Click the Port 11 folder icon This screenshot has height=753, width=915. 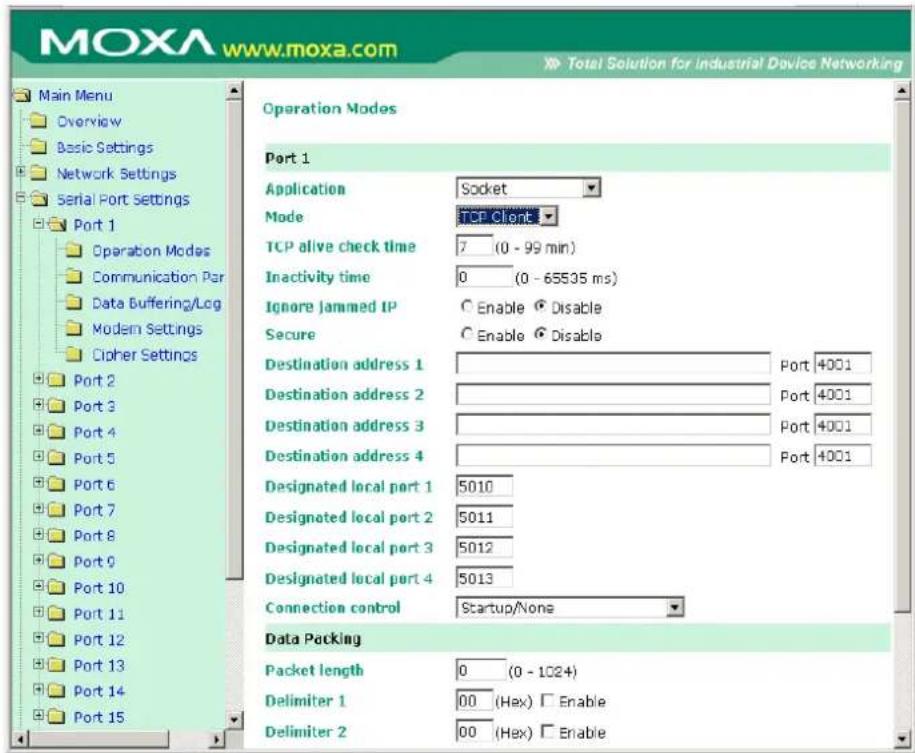coord(56,614)
